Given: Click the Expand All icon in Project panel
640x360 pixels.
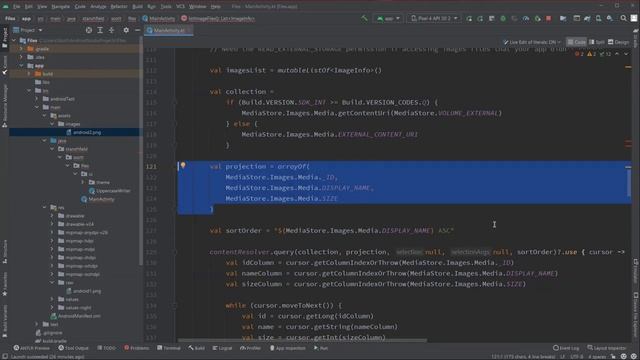Looking at the screenshot, I should (100, 30).
